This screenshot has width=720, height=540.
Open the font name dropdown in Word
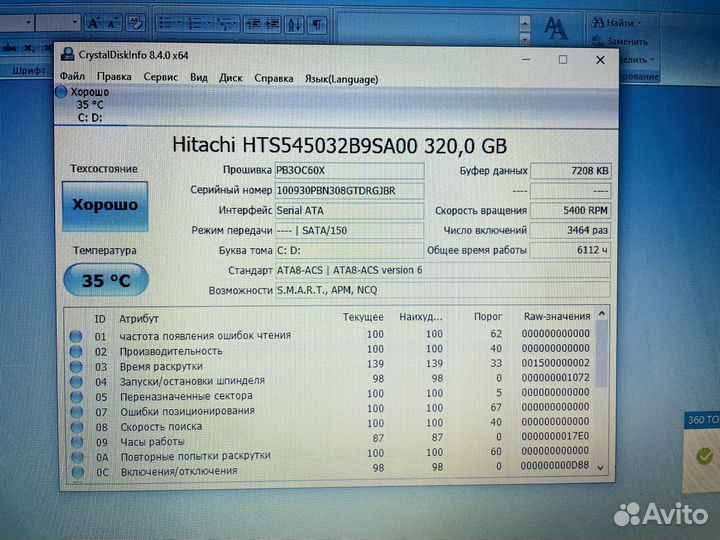pos(28,22)
